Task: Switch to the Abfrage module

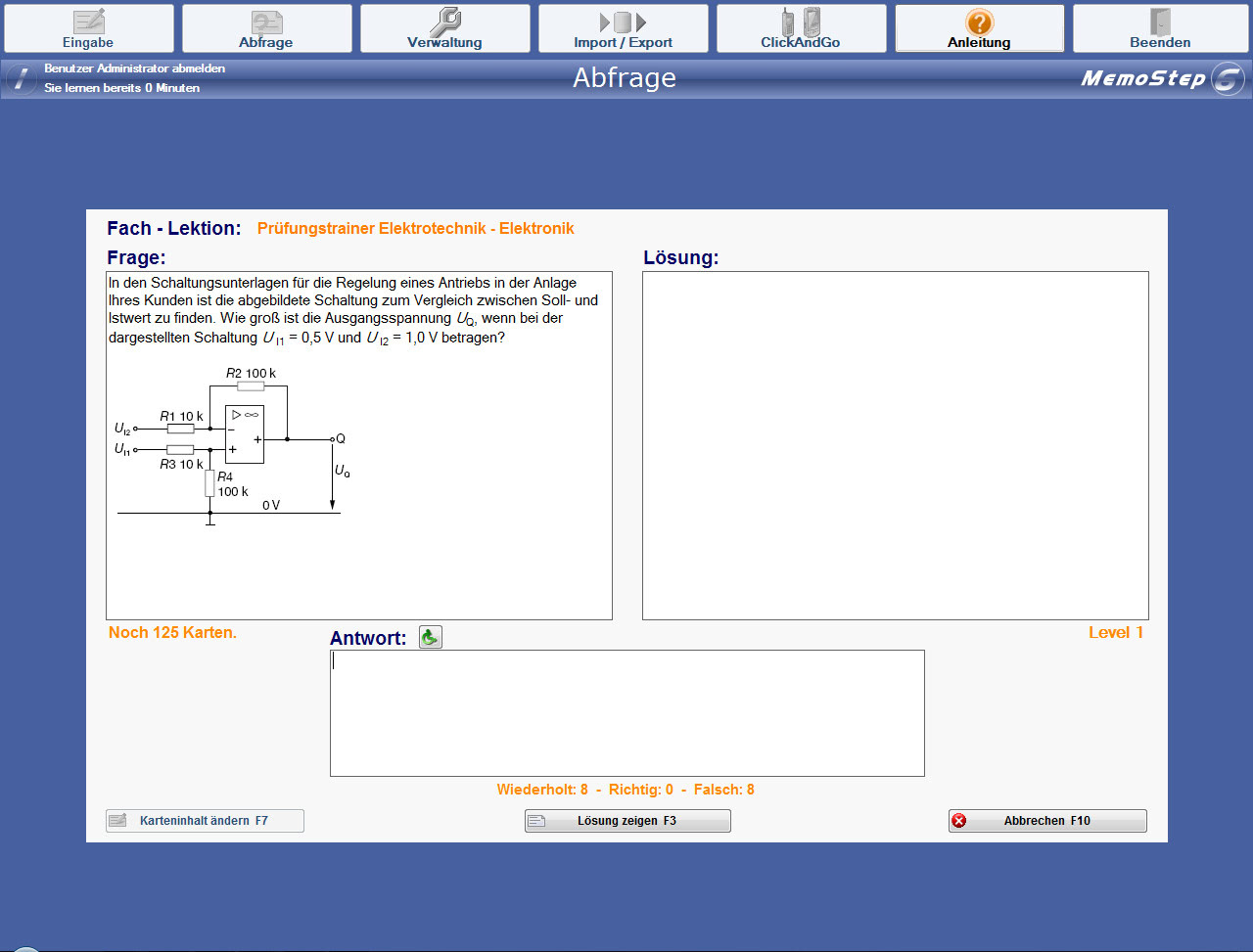Action: pos(266,28)
